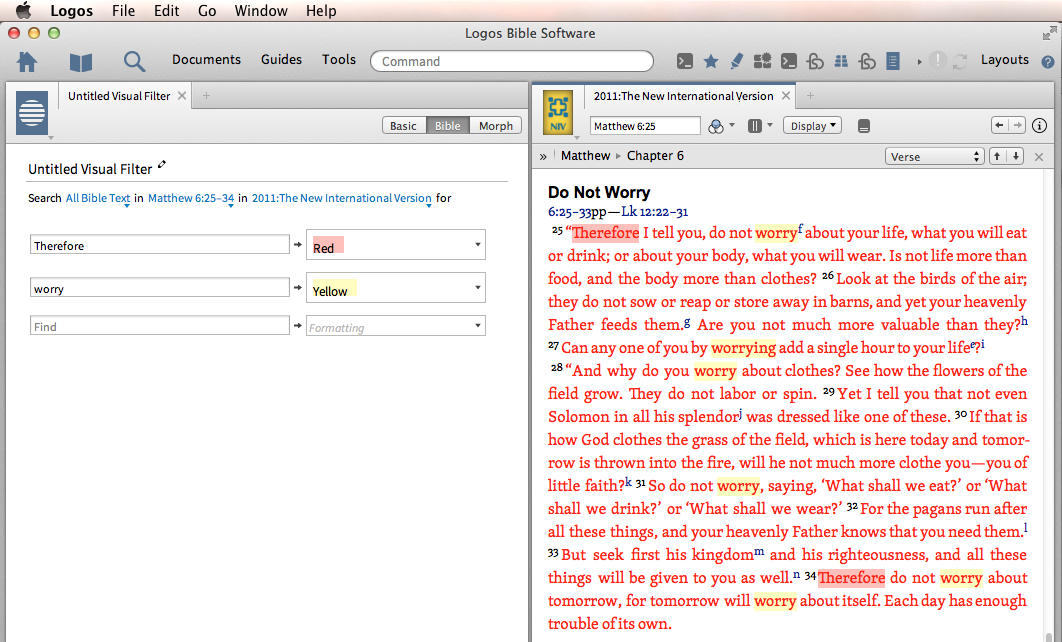This screenshot has height=642, width=1062.
Task: Click the NIV resource cover icon
Action: (x=558, y=112)
